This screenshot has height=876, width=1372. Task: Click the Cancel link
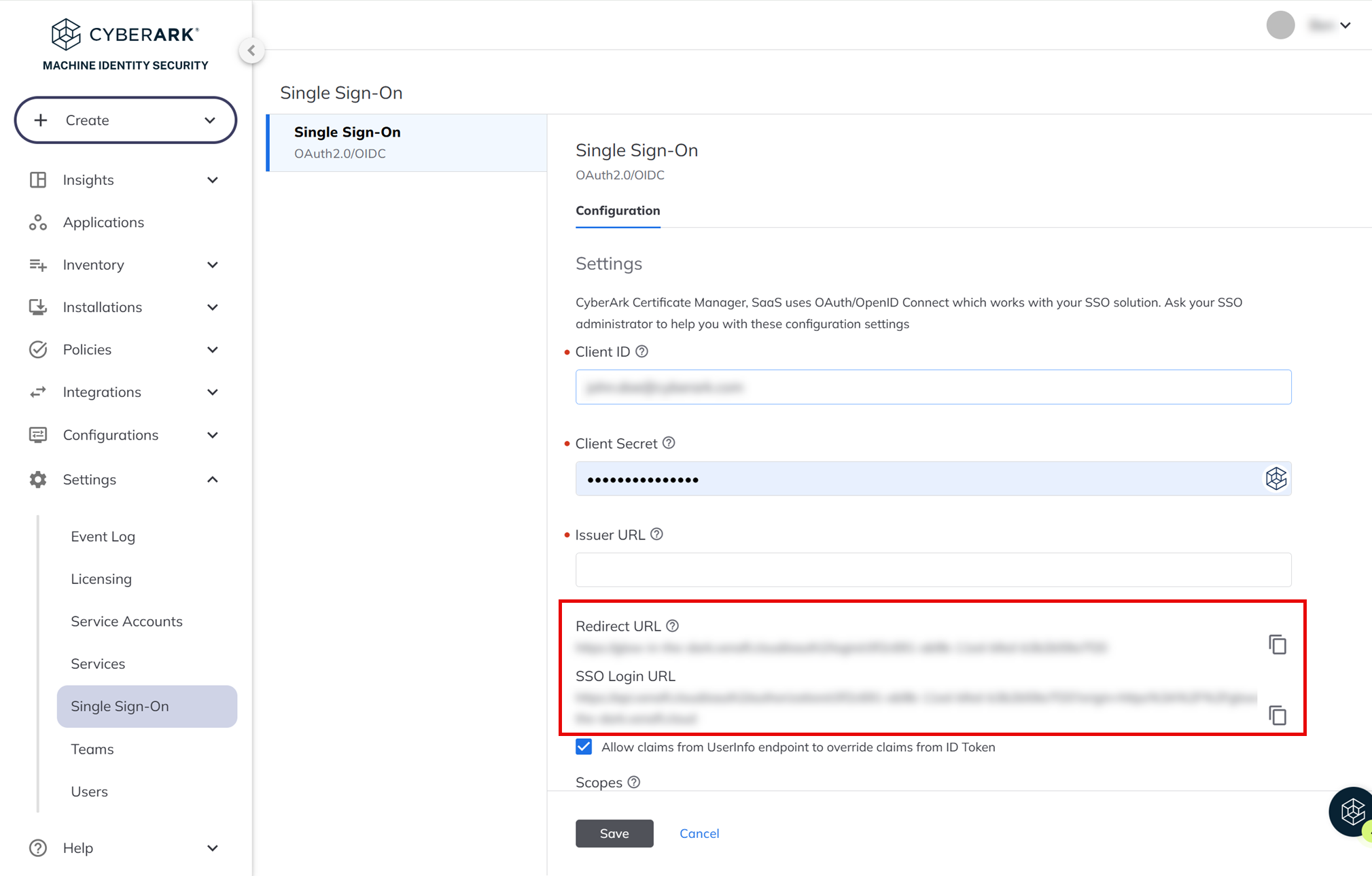(x=699, y=833)
